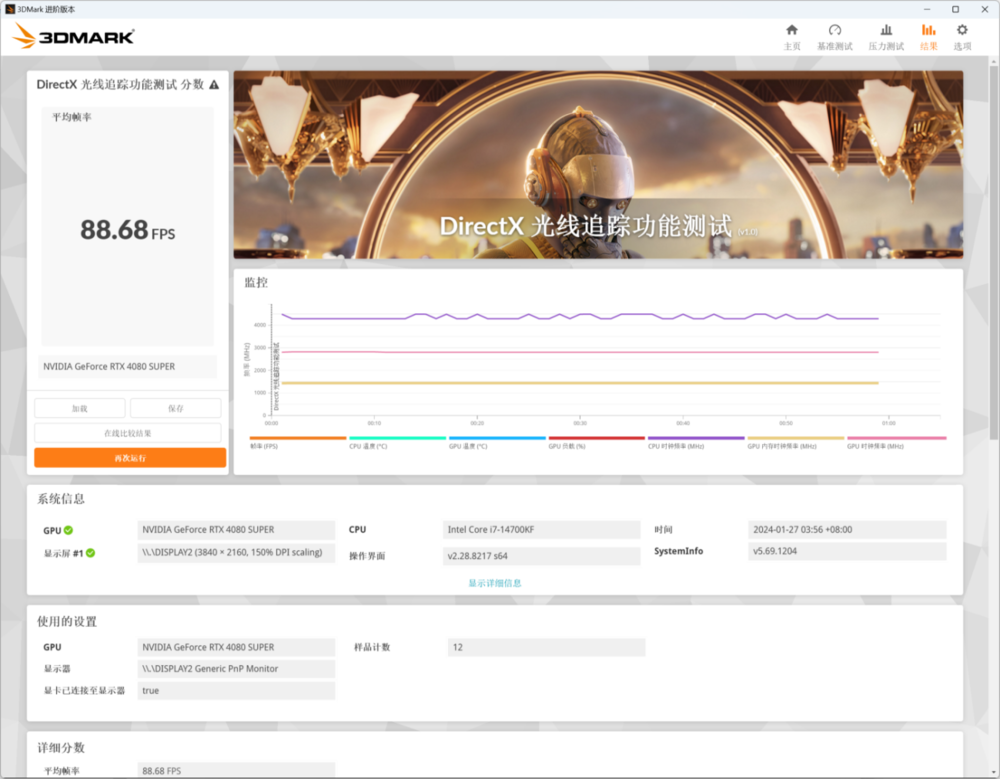Click the orange Run again (再次运行) button
This screenshot has height=779, width=1000.
coord(130,458)
